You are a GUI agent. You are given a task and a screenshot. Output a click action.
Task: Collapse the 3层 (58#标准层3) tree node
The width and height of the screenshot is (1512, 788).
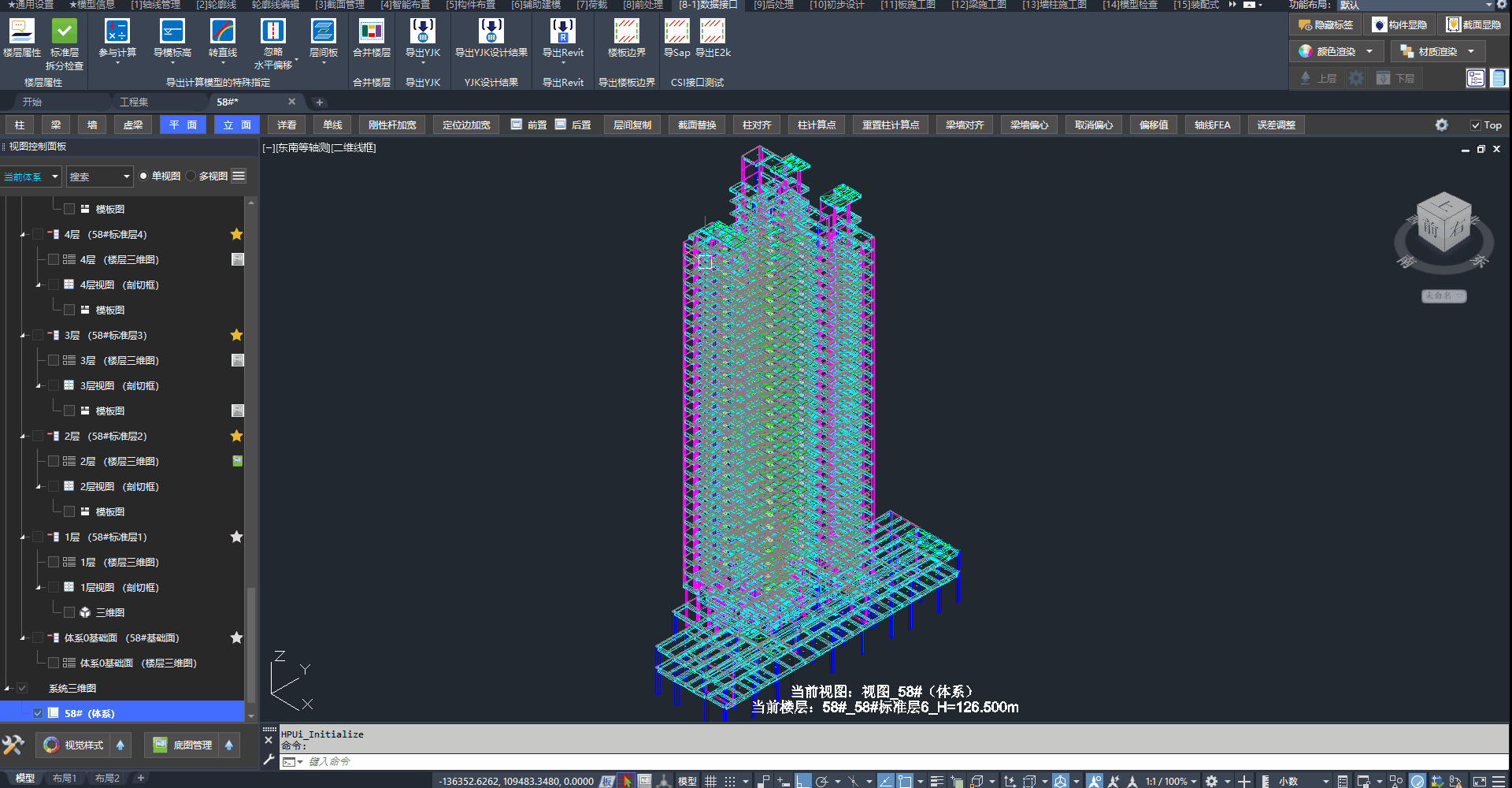[x=24, y=336]
